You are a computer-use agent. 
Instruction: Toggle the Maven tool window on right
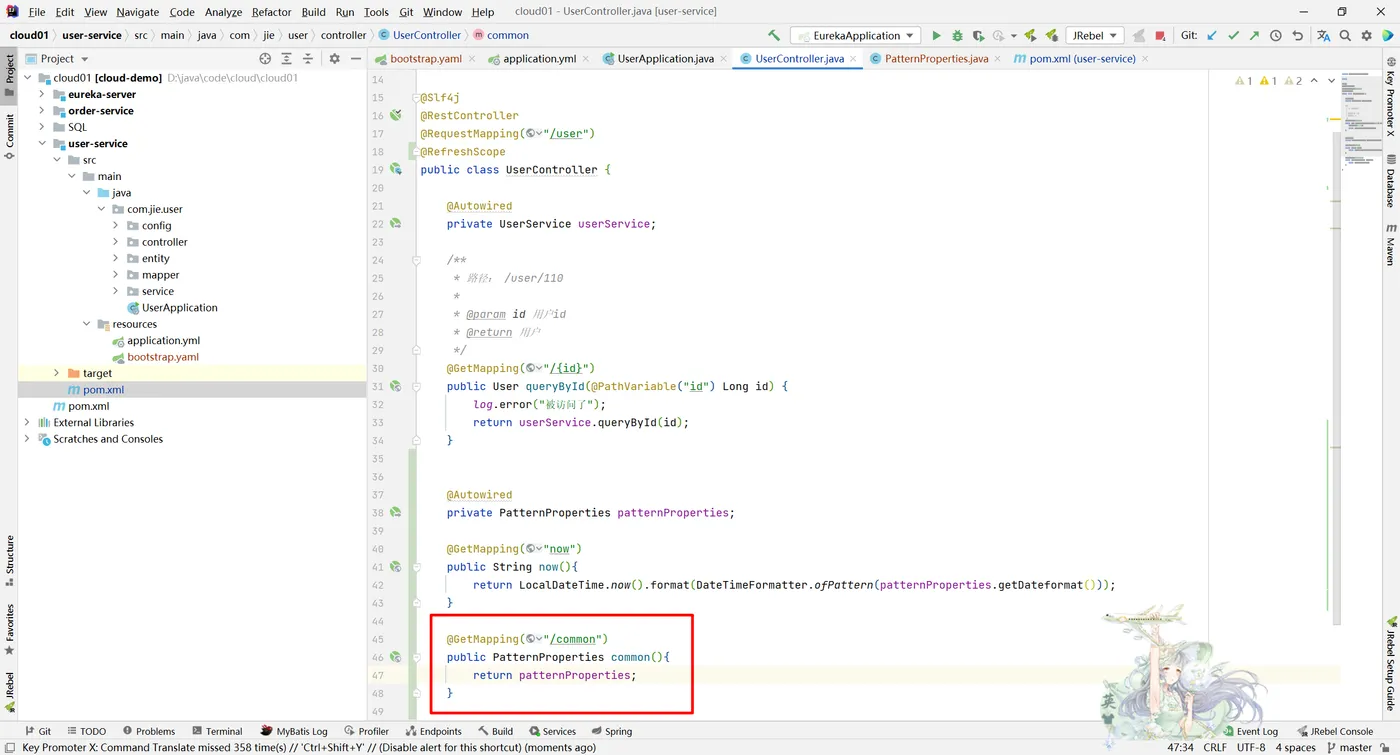point(1390,245)
